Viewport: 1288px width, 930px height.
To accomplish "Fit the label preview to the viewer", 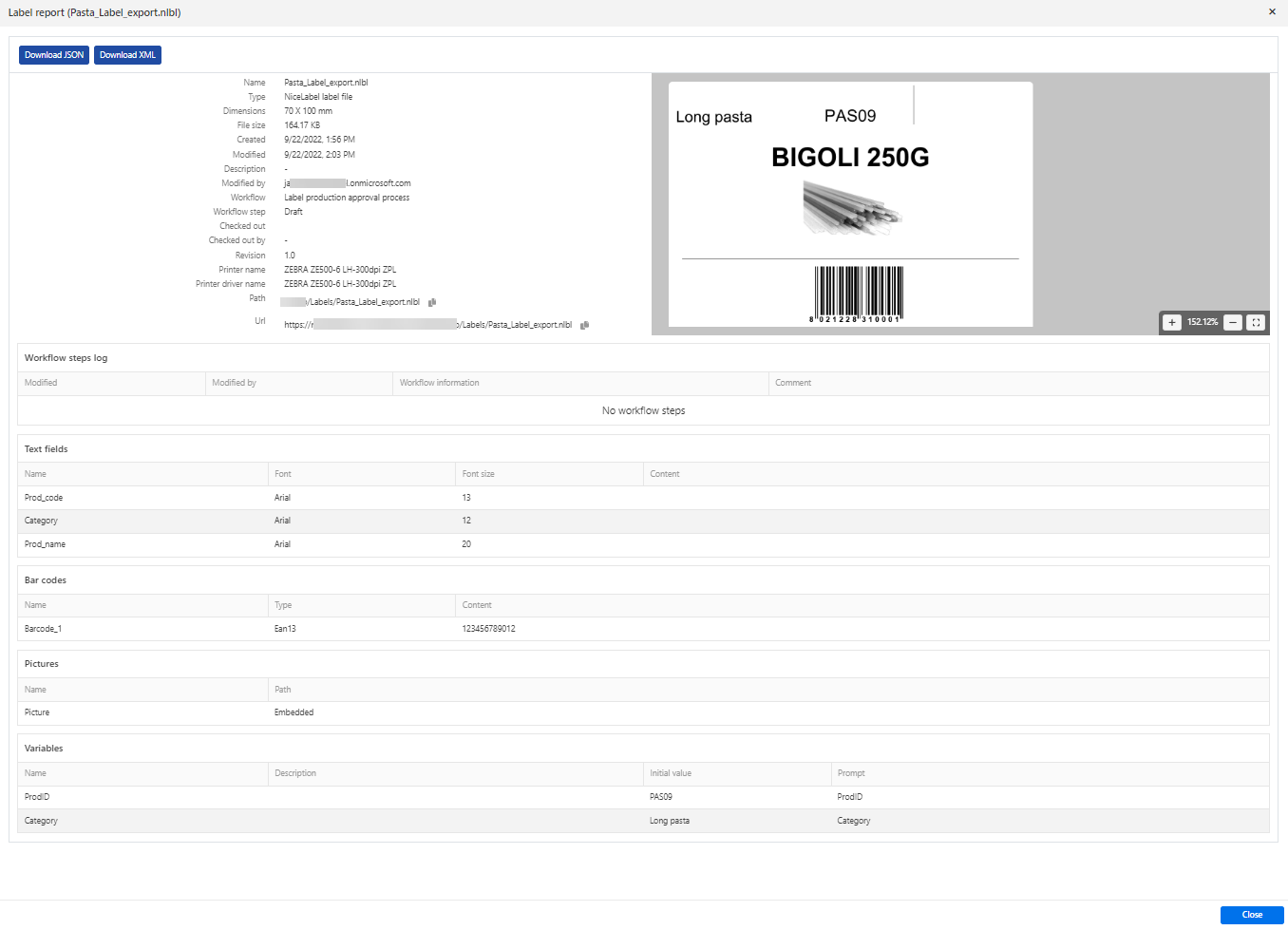I will (x=1256, y=323).
